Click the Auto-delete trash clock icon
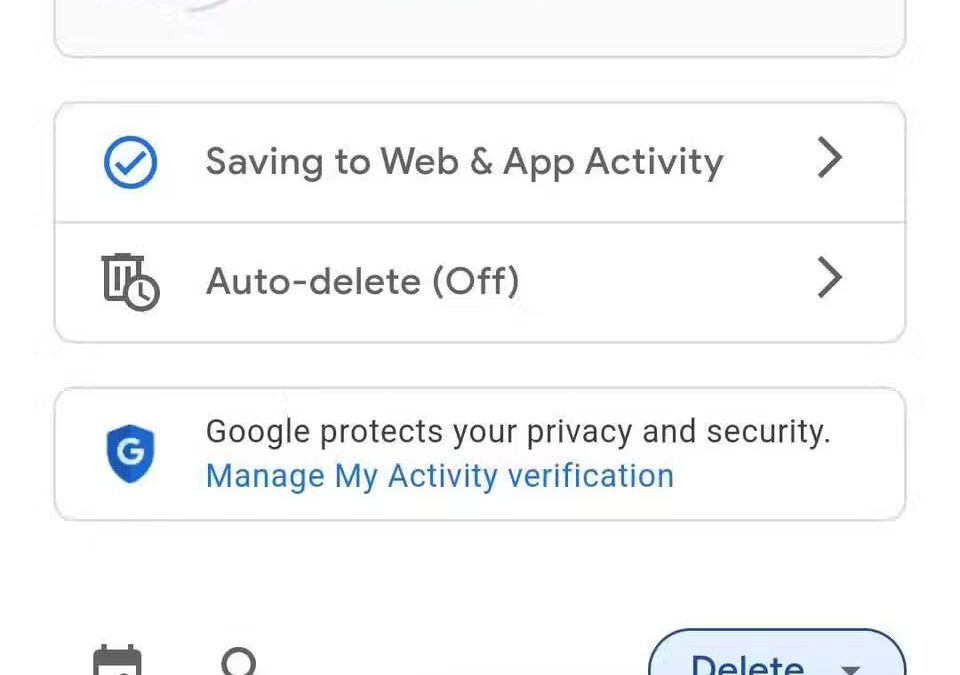Screen dimensions: 960x675 pos(130,281)
